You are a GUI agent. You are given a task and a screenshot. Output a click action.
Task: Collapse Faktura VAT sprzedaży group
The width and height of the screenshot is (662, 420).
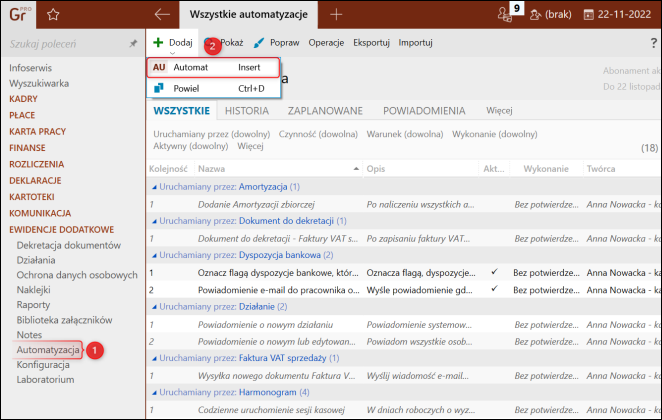154,358
